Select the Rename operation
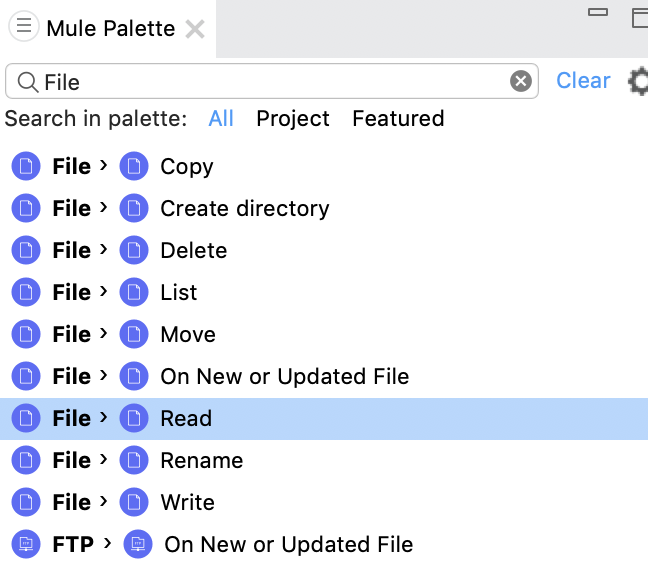Screen dimensions: 648x568 pyautogui.click(x=202, y=461)
